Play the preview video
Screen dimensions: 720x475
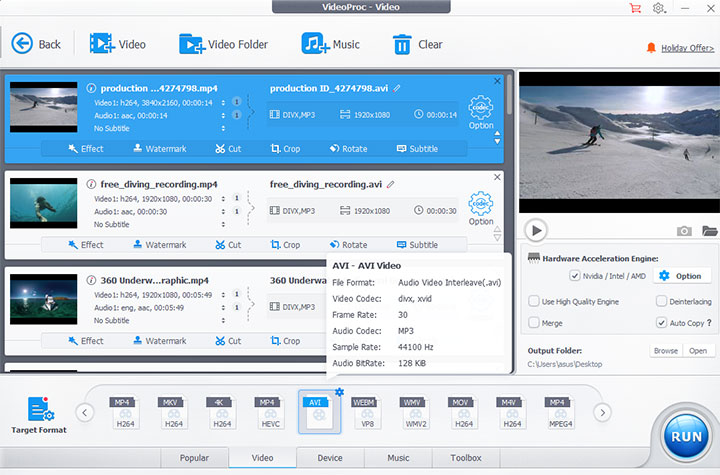(537, 231)
